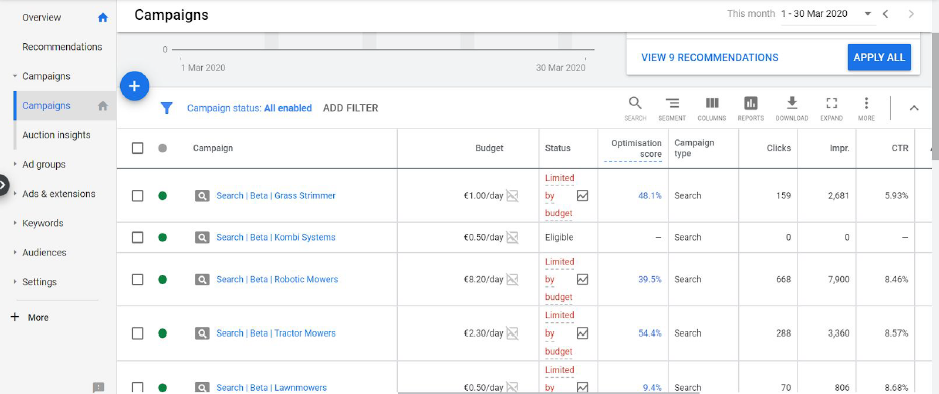939x394 pixels.
Task: Click the €8.20/day budget value
Action: 483,280
